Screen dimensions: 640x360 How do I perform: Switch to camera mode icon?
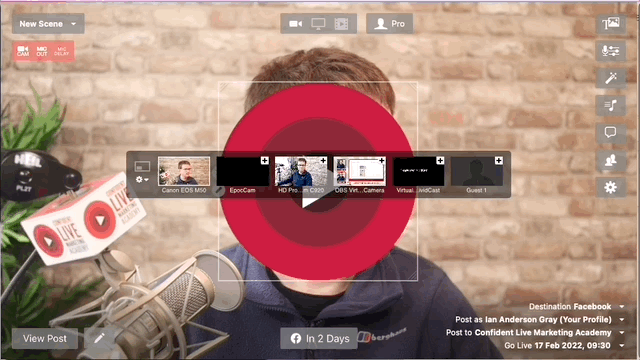(295, 24)
